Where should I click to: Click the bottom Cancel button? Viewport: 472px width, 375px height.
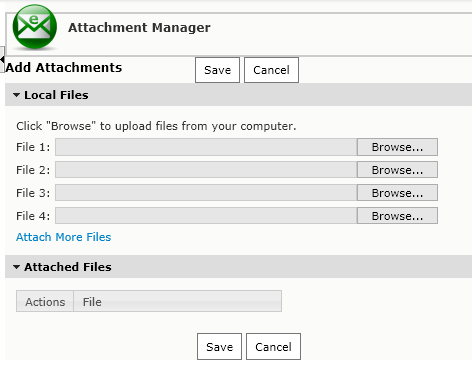273,347
